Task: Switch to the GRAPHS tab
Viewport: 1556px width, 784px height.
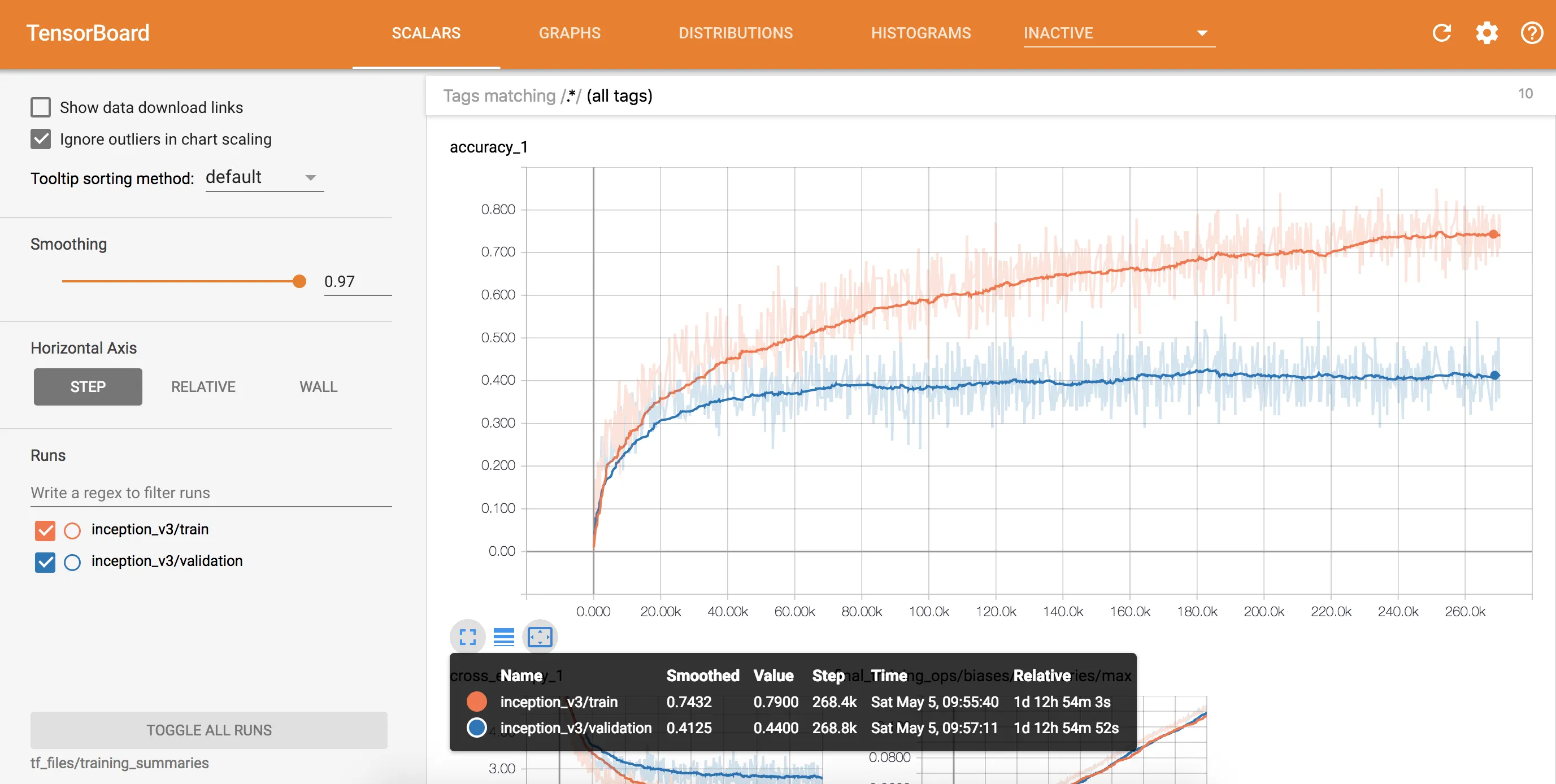Action: 569,33
